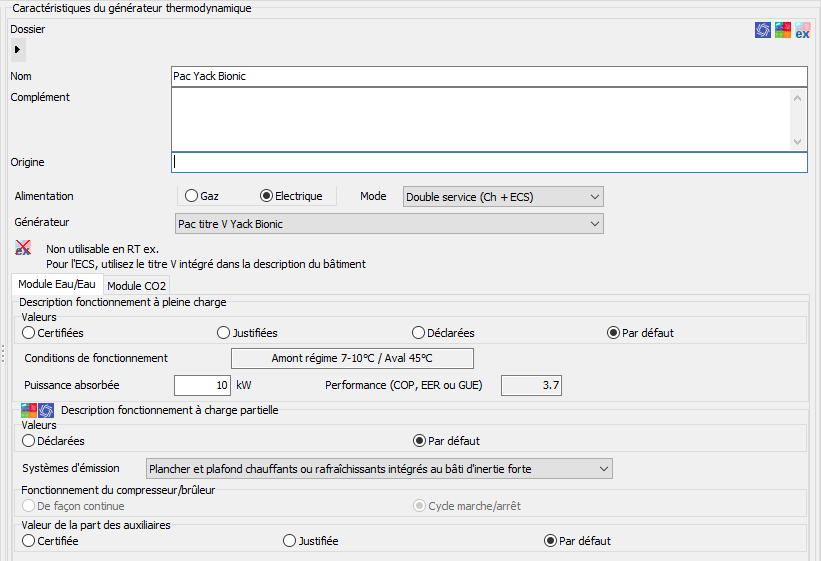Click the Puissance absorbée input field
This screenshot has height=561, width=821.
tap(202, 385)
